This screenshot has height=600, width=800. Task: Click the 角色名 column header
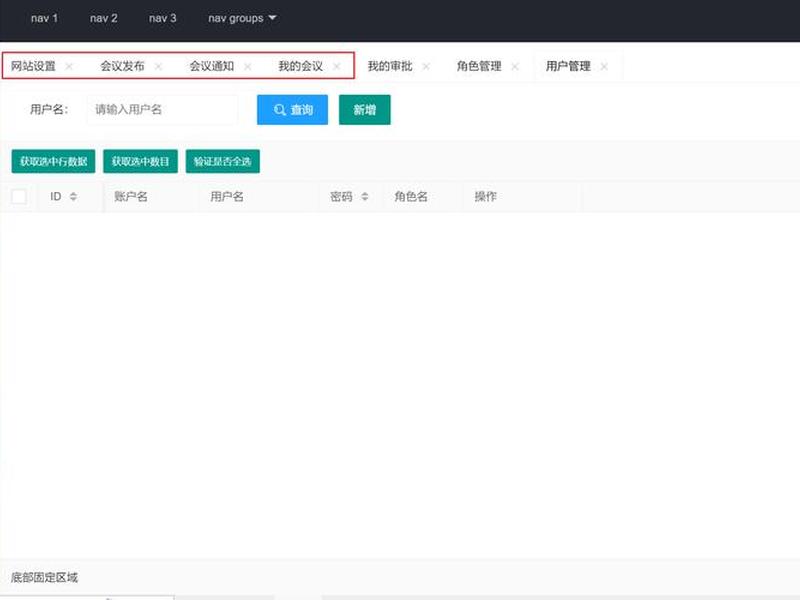coord(411,196)
